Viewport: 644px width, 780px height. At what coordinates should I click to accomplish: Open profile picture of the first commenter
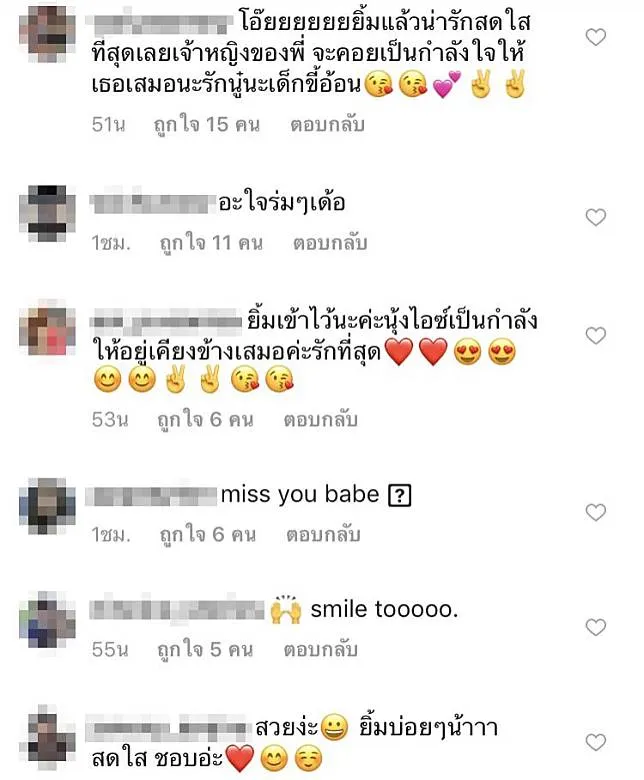[47, 35]
